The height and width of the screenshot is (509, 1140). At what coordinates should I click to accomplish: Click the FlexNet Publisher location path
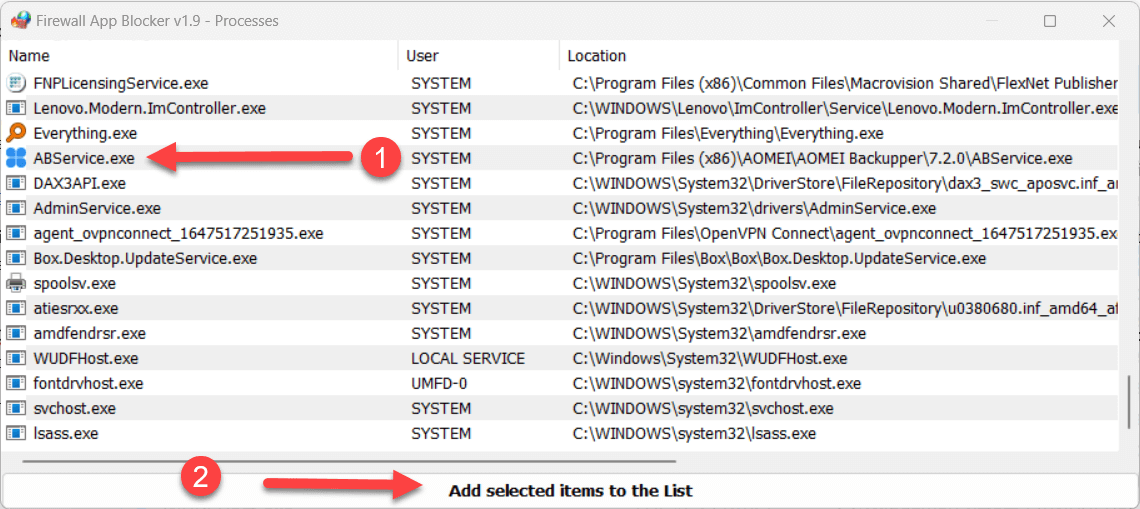point(845,84)
